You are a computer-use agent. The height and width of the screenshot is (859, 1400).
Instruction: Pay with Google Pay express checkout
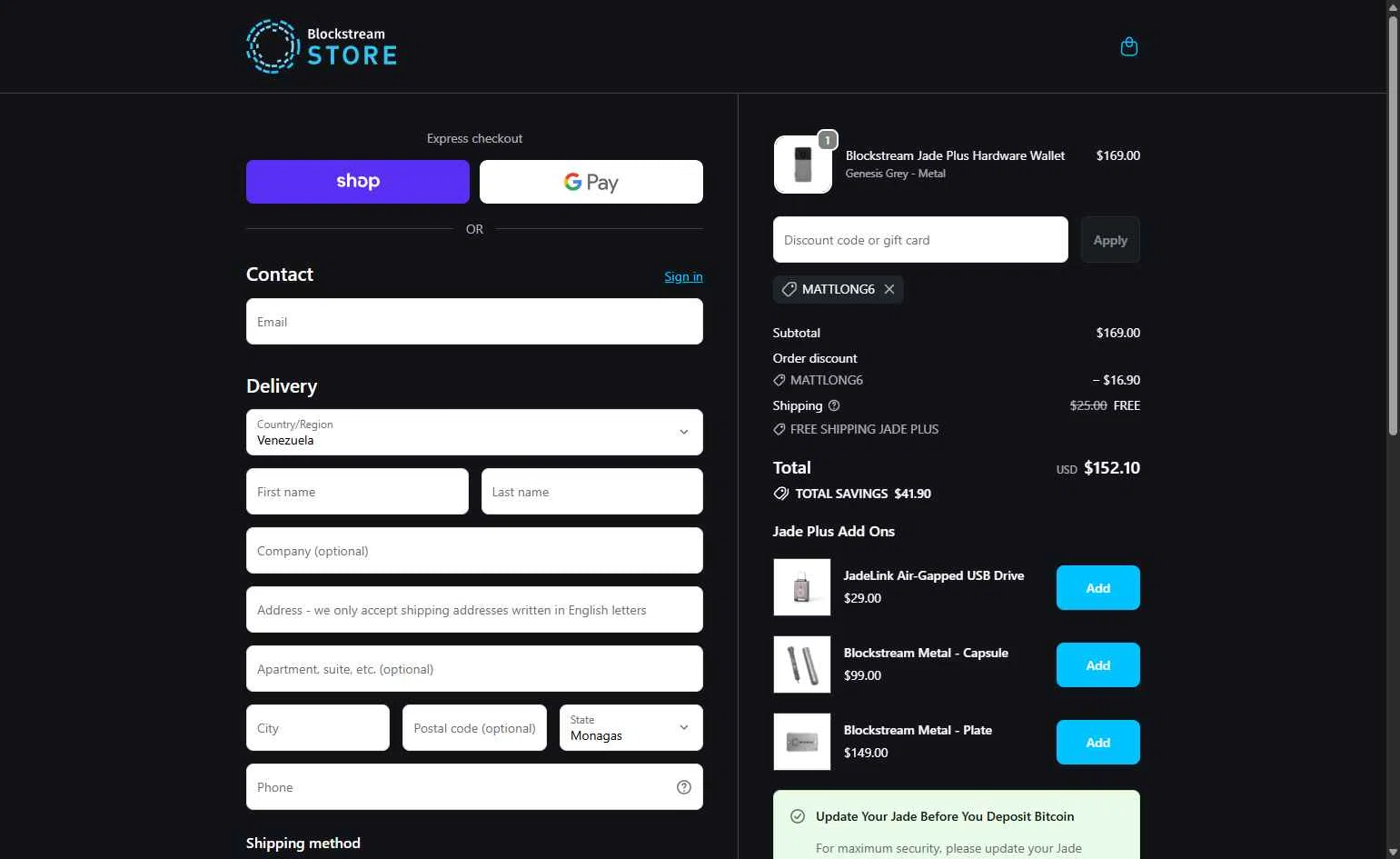pyautogui.click(x=591, y=182)
